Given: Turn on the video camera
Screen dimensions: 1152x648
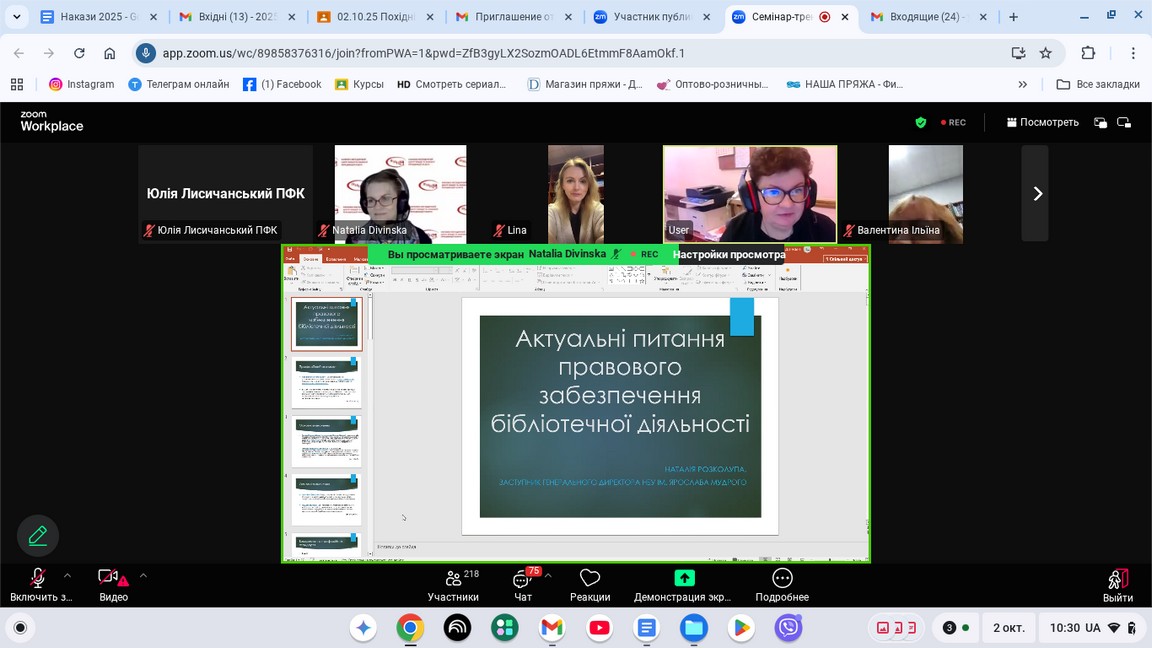Looking at the screenshot, I should 112,585.
